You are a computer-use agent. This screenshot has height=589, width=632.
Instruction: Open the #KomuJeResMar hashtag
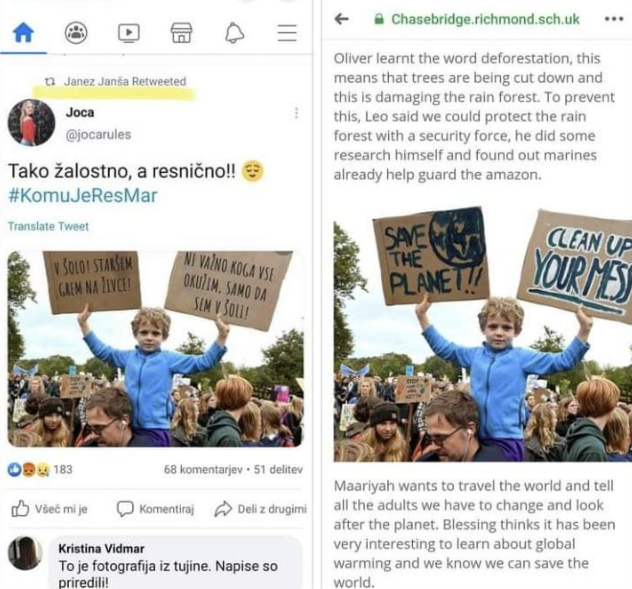click(x=82, y=195)
